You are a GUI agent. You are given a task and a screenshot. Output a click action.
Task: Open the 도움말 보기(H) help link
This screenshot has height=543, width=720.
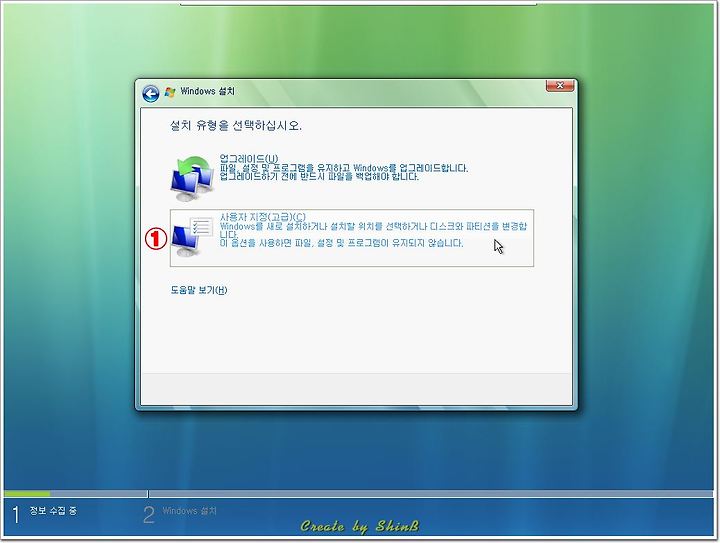pos(199,290)
